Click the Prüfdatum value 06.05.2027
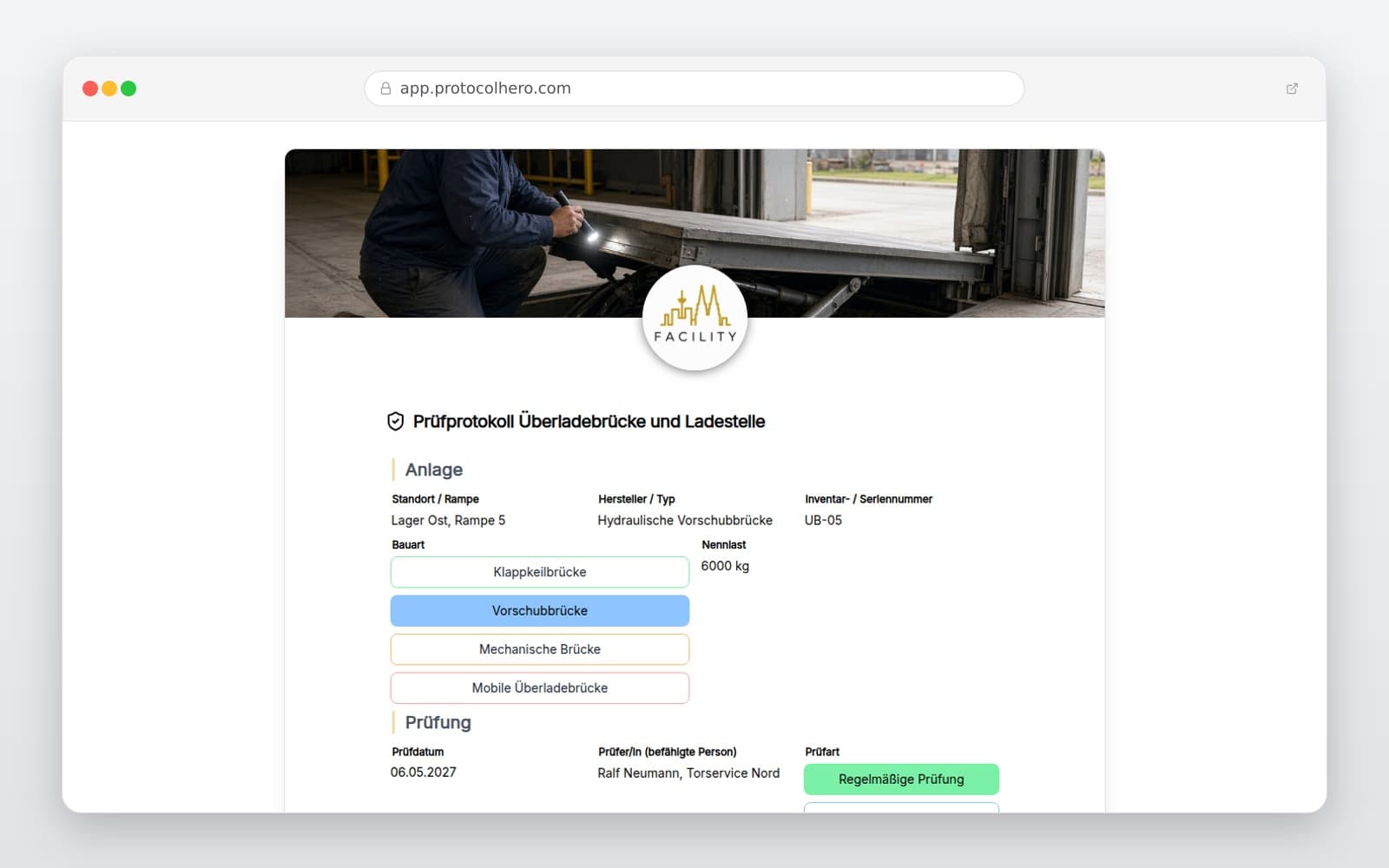 [x=423, y=772]
